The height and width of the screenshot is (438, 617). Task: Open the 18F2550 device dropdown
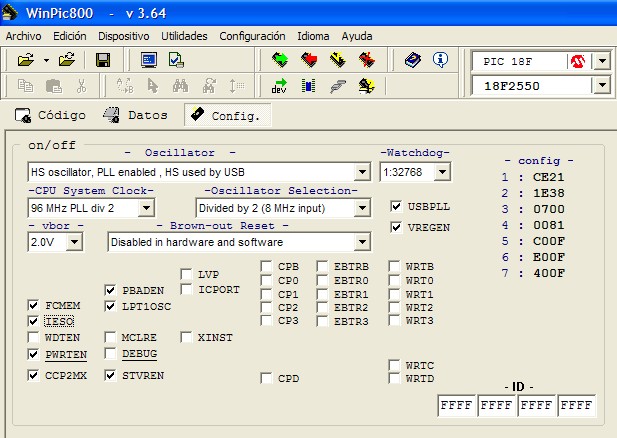(x=601, y=87)
